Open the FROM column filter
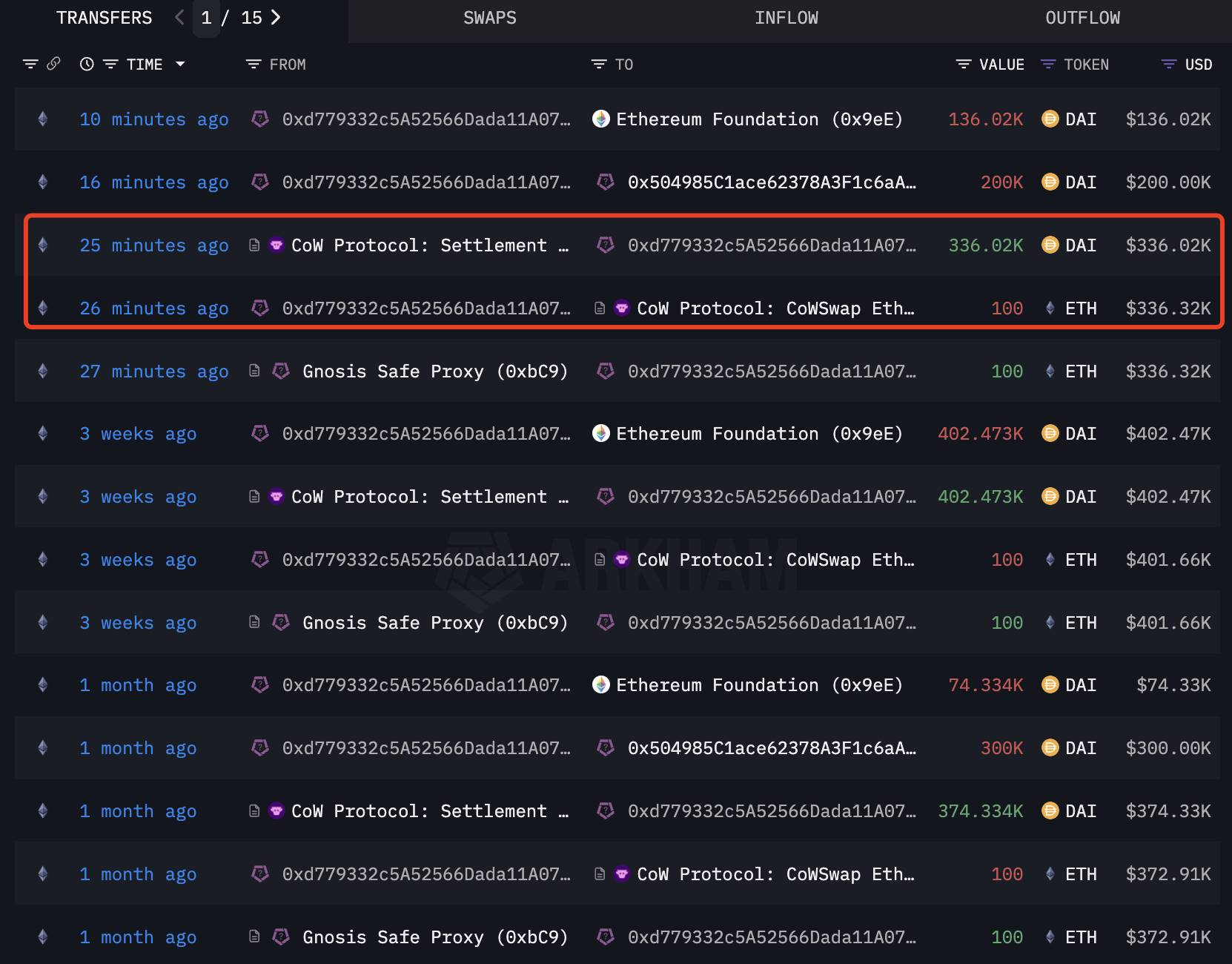This screenshot has height=964, width=1232. pyautogui.click(x=254, y=65)
